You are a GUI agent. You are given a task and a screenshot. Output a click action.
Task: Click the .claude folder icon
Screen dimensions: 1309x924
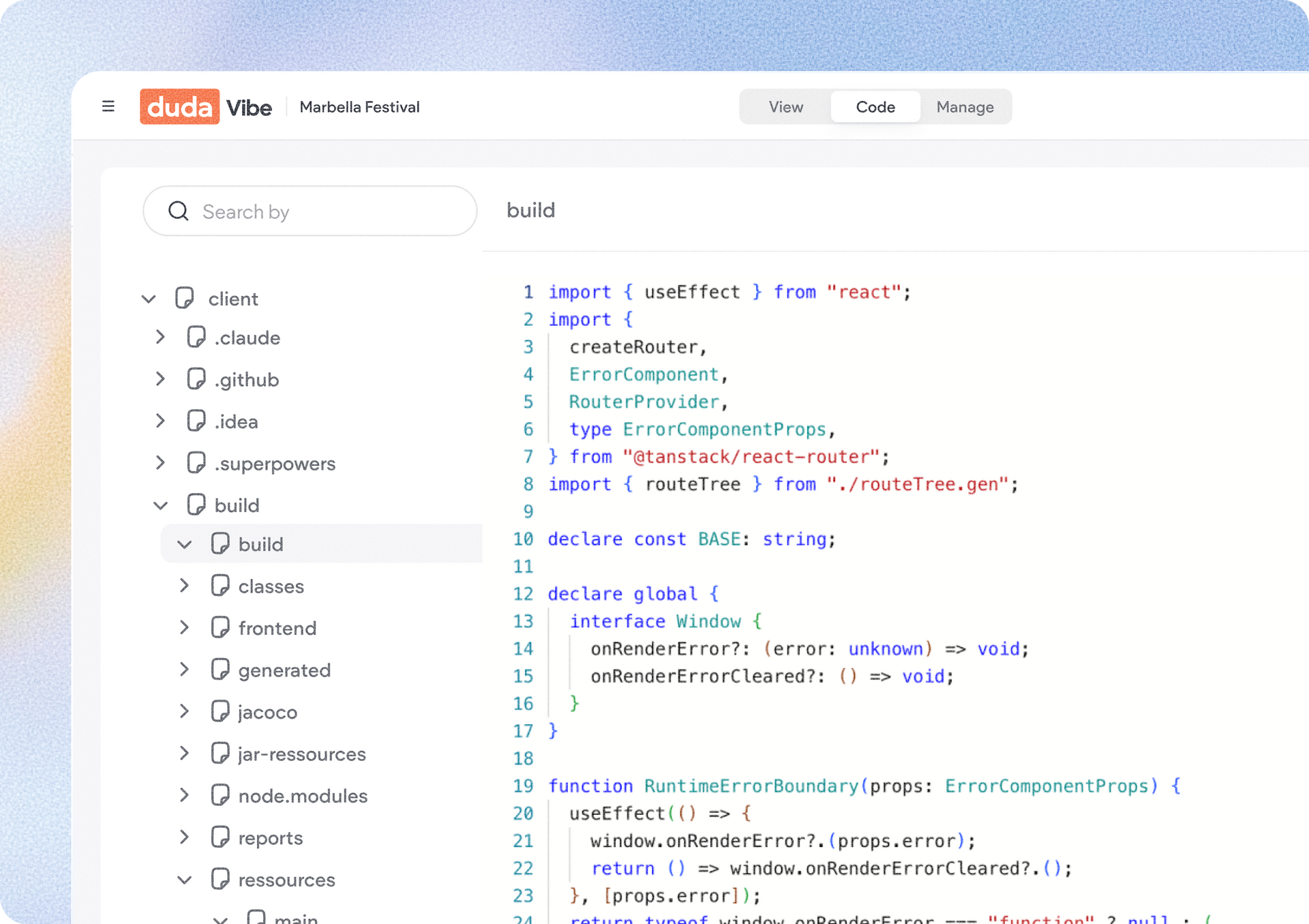[x=196, y=337]
